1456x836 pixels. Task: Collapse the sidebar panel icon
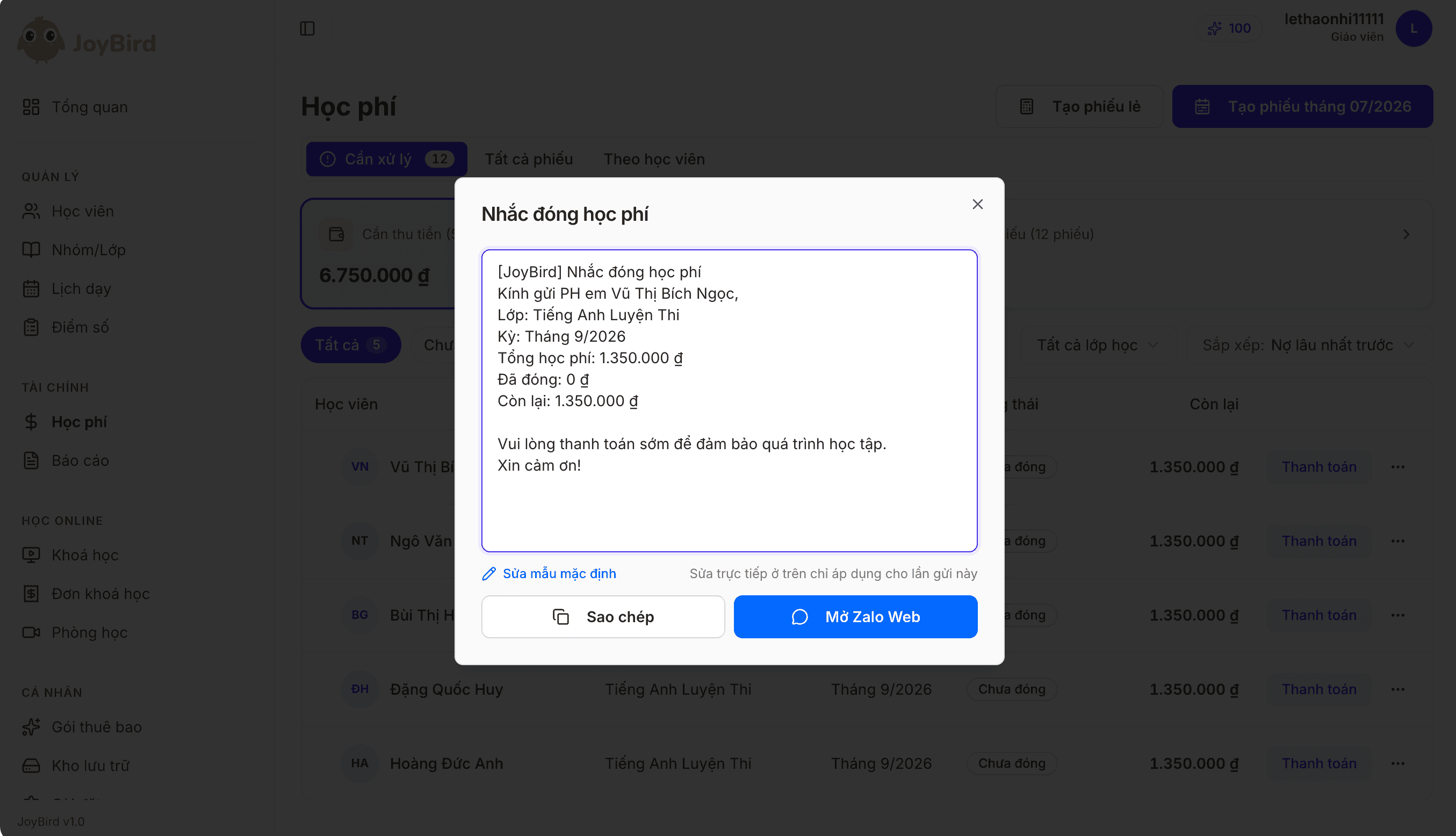click(307, 28)
